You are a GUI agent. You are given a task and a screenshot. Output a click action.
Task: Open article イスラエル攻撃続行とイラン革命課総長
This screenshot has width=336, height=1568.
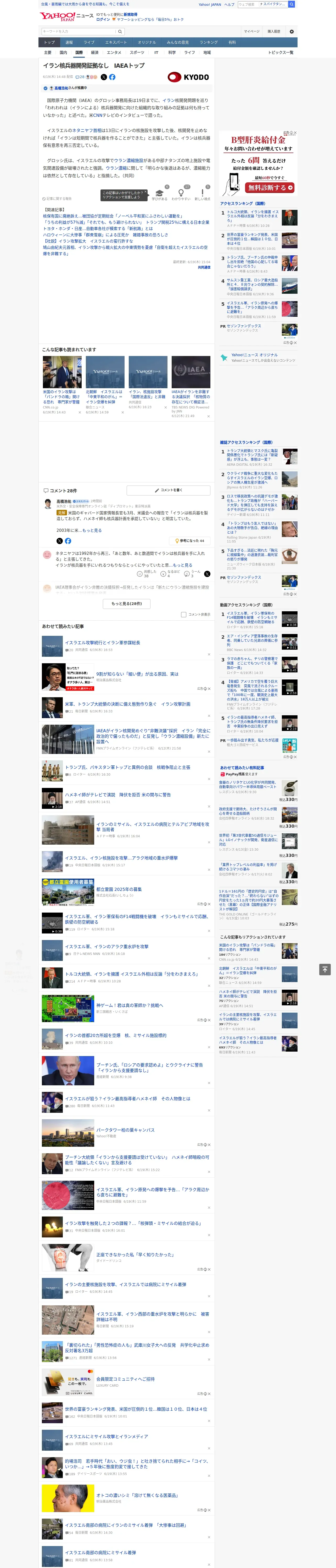click(102, 643)
